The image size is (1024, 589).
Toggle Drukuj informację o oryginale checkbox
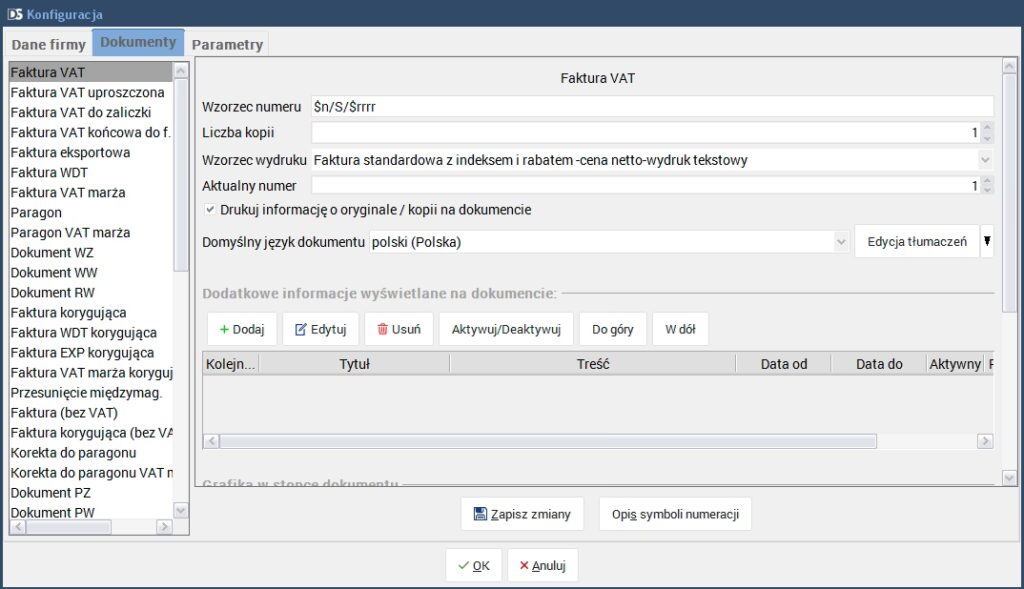(x=210, y=210)
